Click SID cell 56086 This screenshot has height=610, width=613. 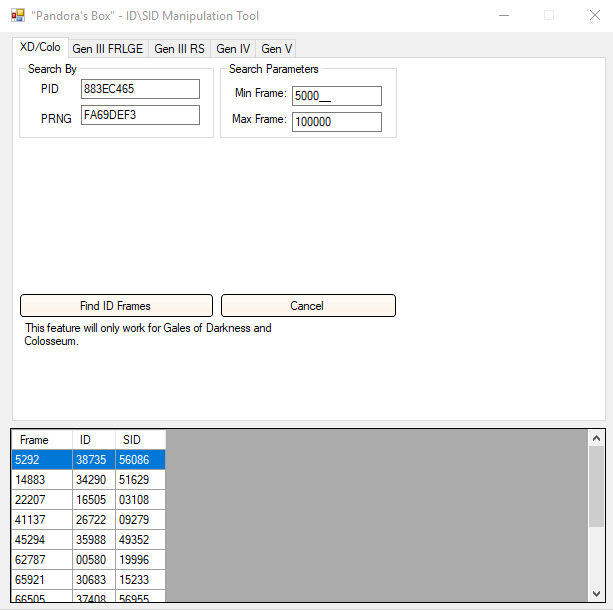140,459
